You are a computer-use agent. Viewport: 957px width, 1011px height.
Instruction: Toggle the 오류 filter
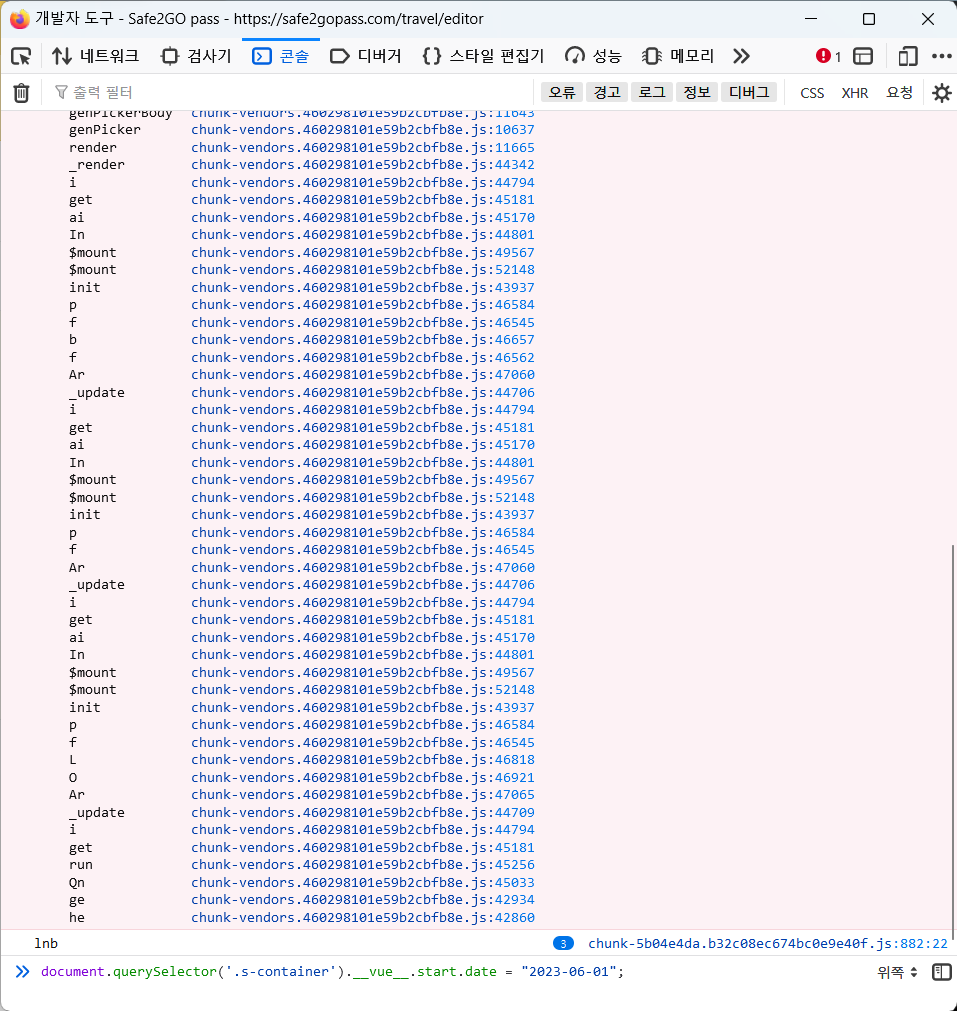[562, 92]
